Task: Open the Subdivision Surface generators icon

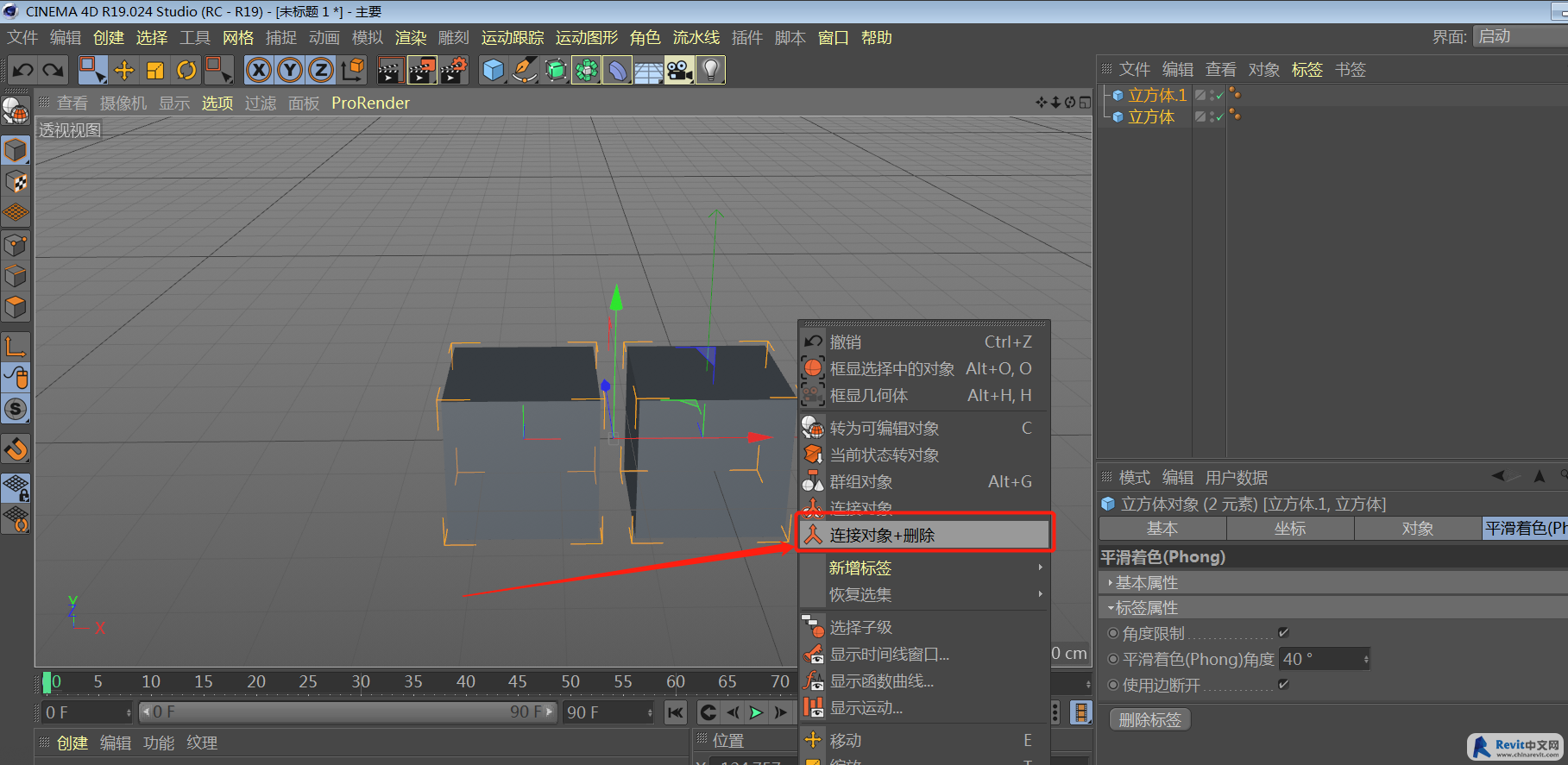Action: [556, 70]
